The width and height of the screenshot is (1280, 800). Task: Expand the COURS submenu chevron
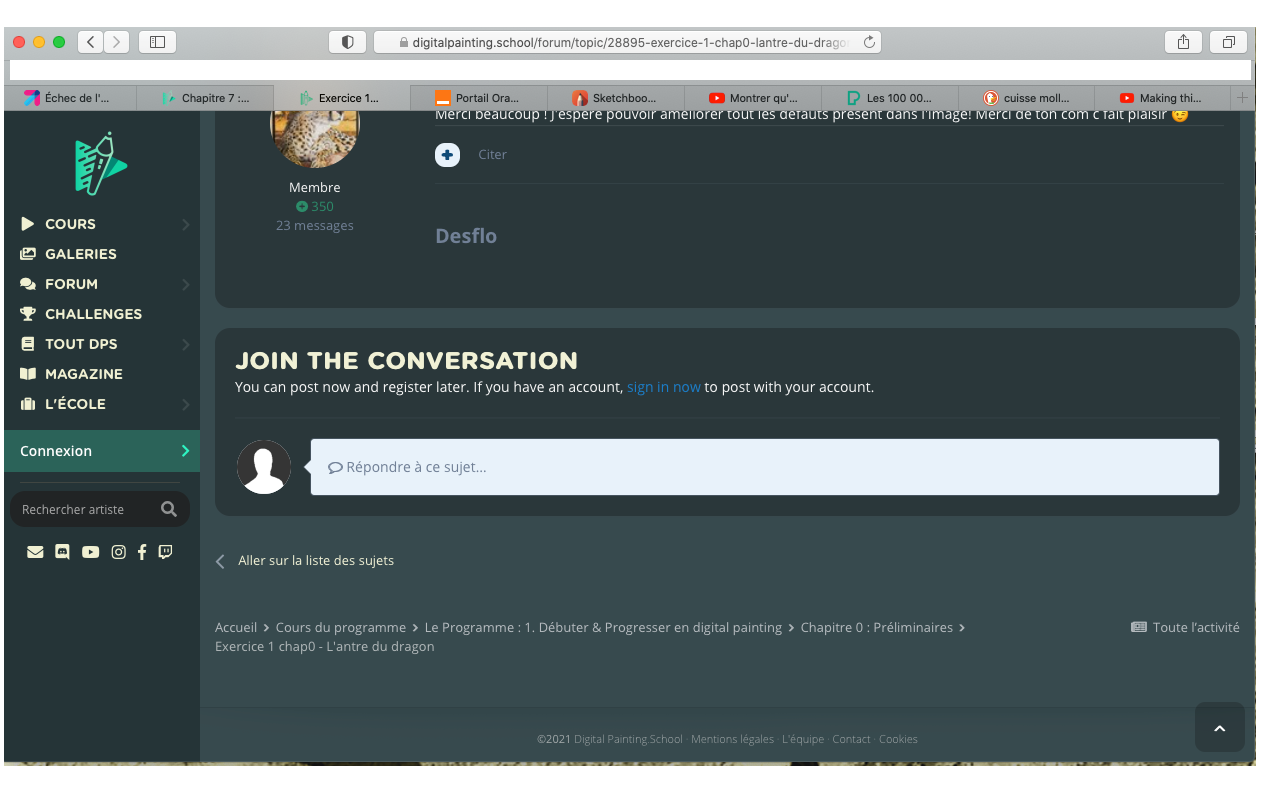click(x=185, y=225)
